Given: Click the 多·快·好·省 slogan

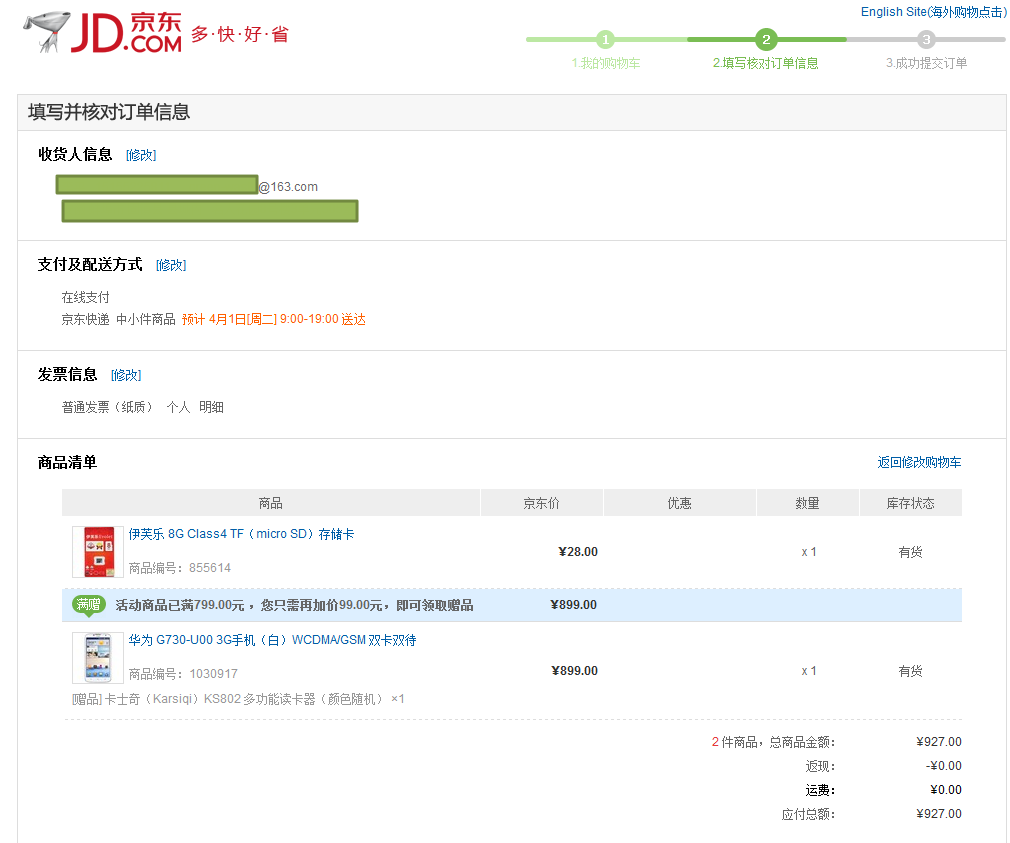Looking at the screenshot, I should (240, 34).
